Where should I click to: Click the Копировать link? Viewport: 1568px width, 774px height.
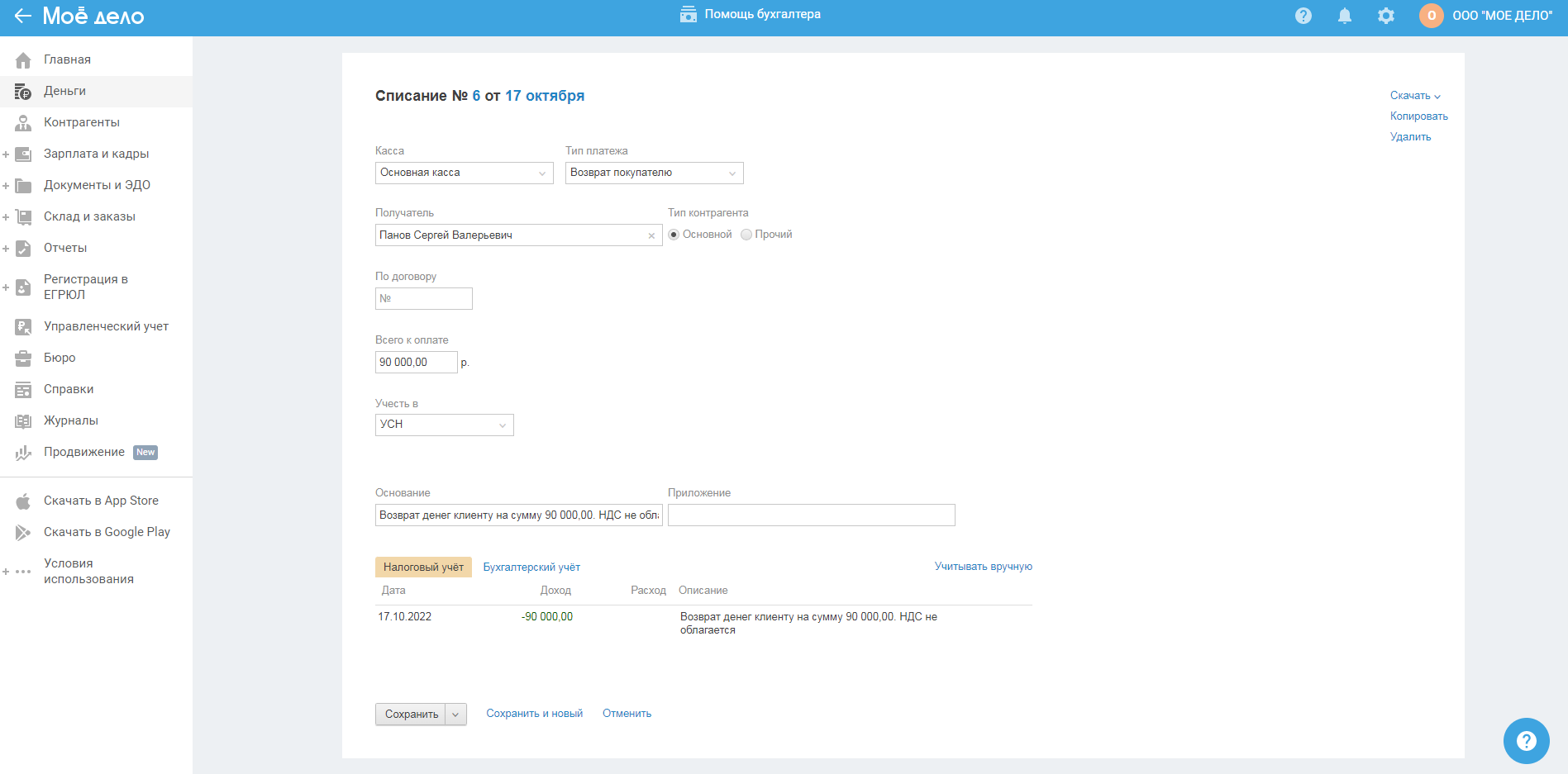pyautogui.click(x=1418, y=116)
